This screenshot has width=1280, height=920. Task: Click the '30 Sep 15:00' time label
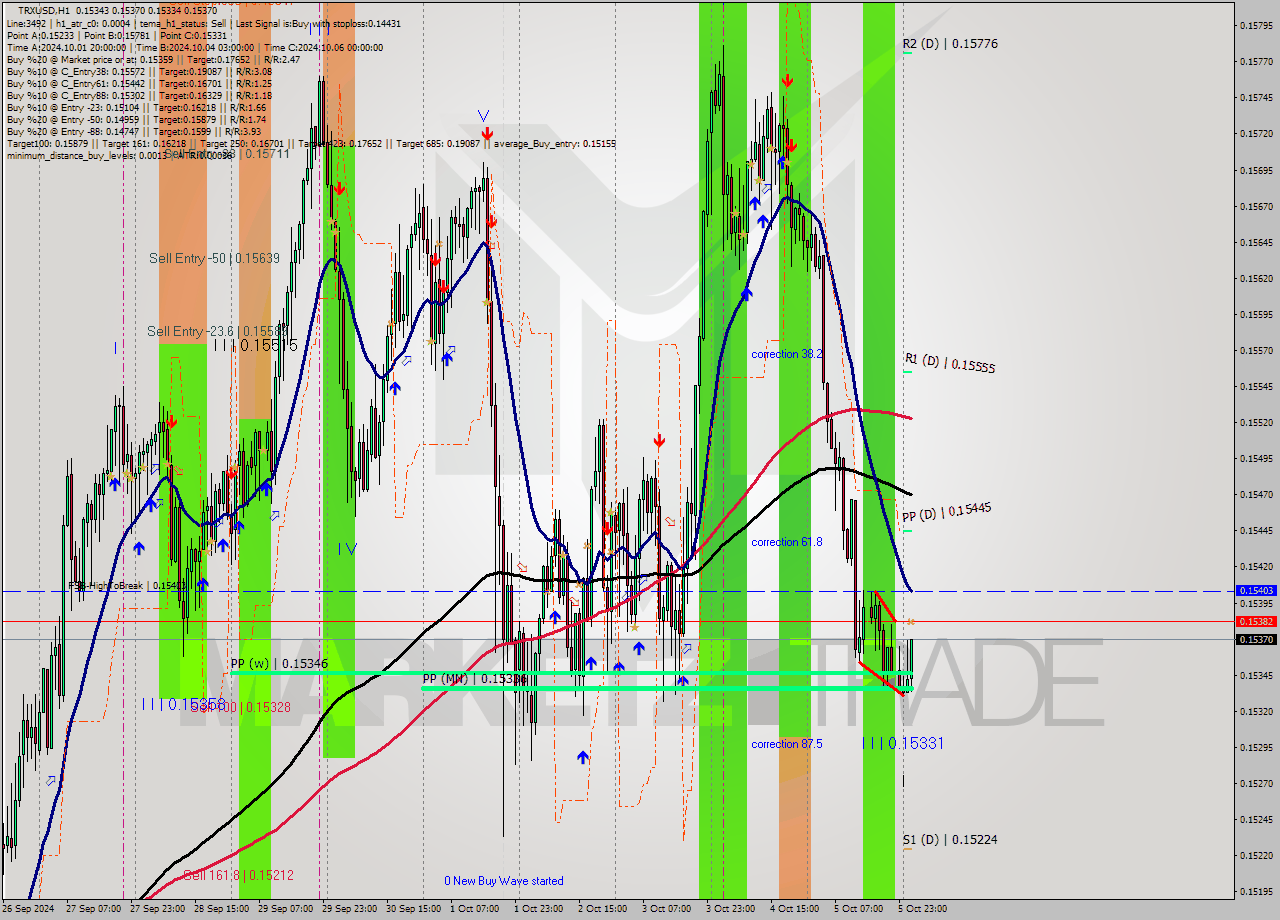coord(411,909)
